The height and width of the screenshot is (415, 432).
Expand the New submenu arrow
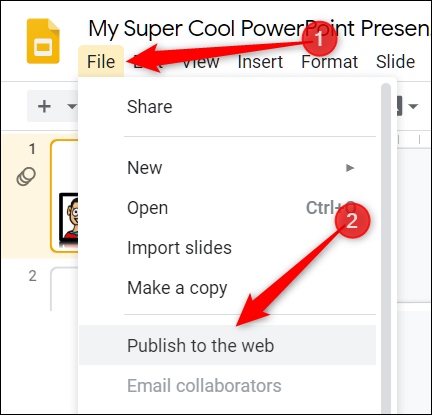click(350, 168)
